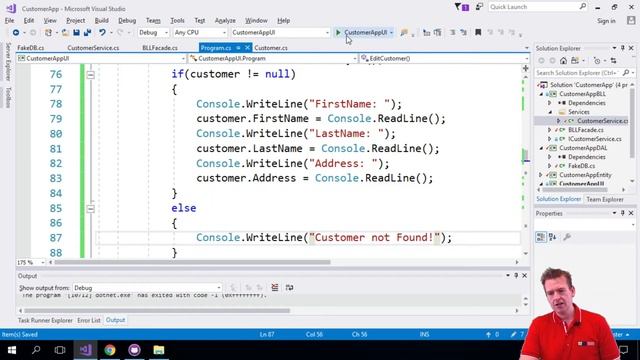Click pending changes filter clock icon
This screenshot has height=360, width=640.
[597, 61]
